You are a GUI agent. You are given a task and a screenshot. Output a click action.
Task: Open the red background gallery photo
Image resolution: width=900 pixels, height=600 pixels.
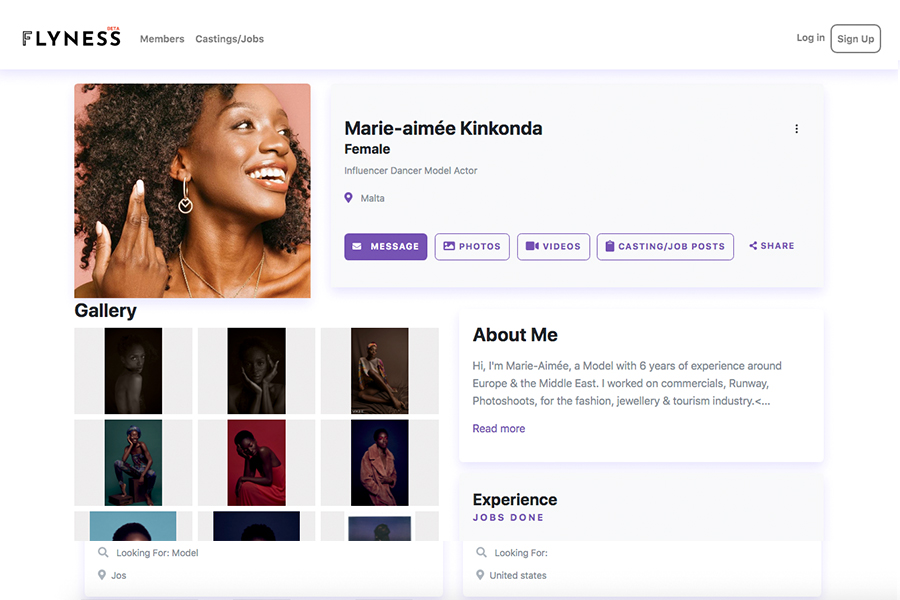257,463
